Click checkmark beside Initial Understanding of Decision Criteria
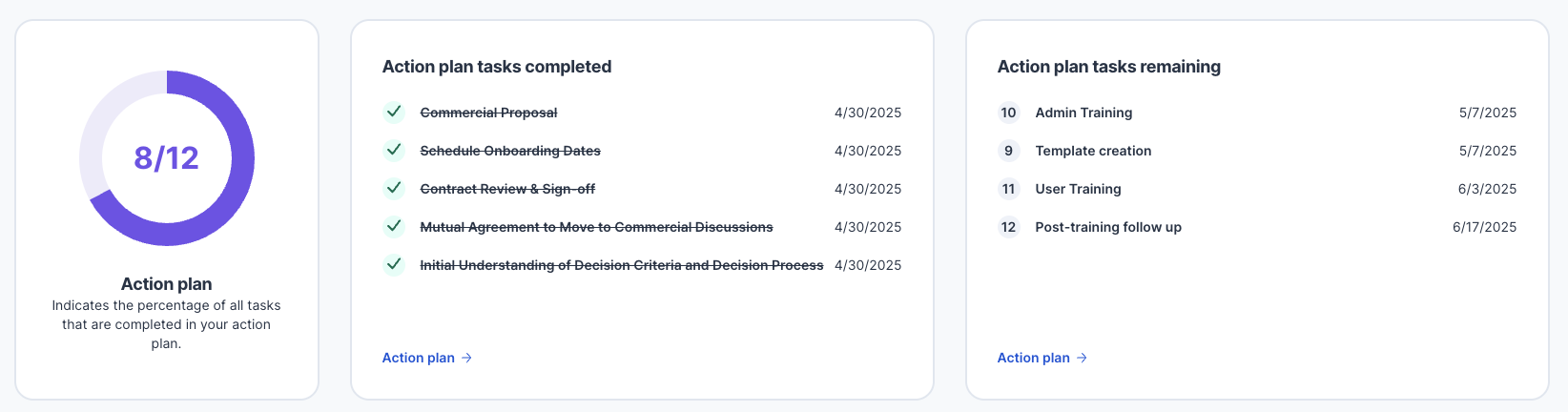Viewport: 1568px width, 412px height. tap(394, 265)
